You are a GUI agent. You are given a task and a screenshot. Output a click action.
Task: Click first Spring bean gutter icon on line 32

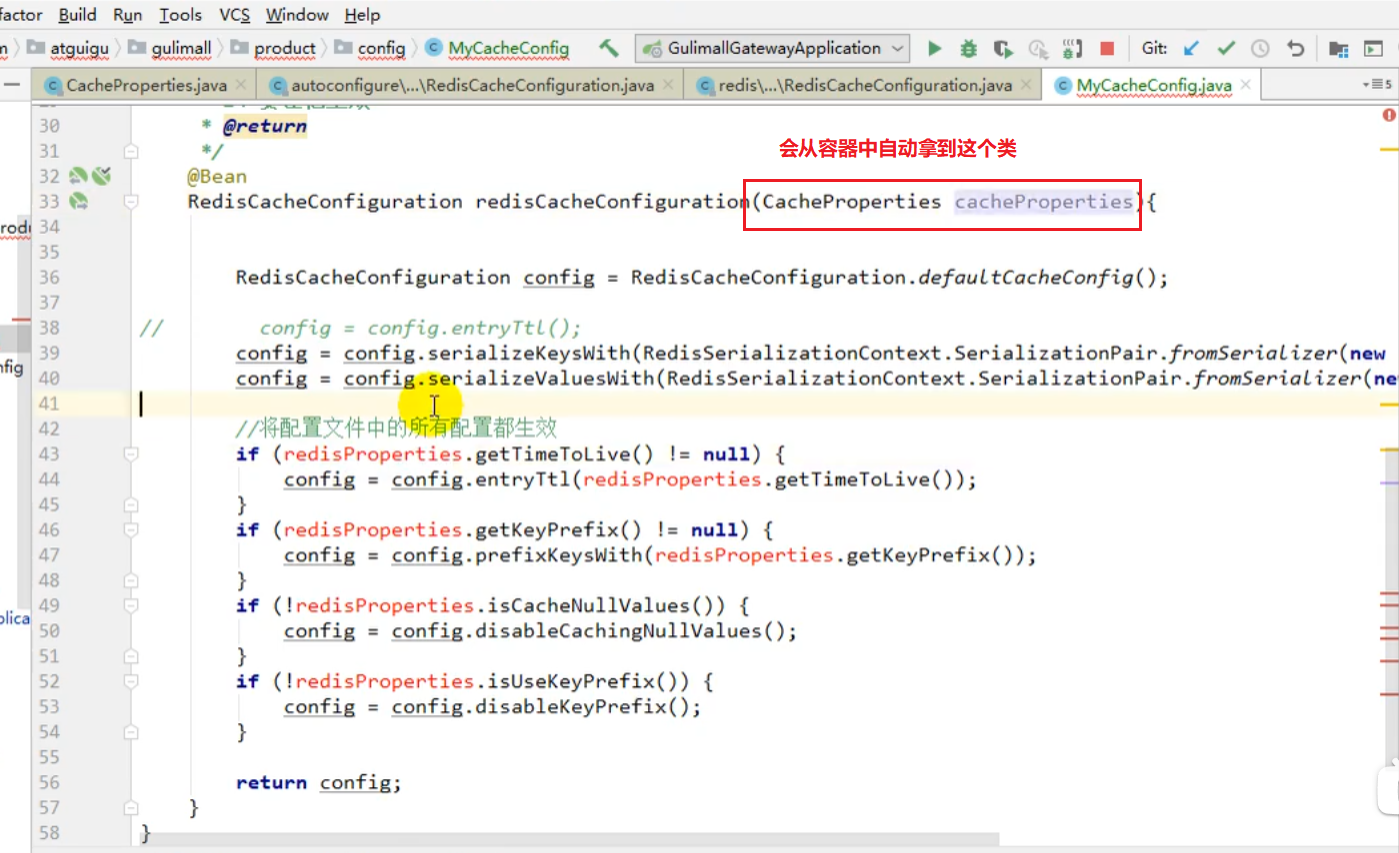click(x=78, y=176)
